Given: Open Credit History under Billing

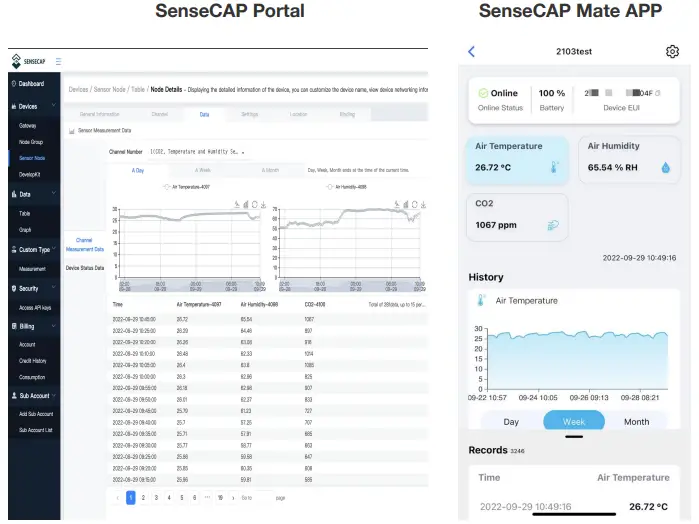Looking at the screenshot, I should (33, 361).
